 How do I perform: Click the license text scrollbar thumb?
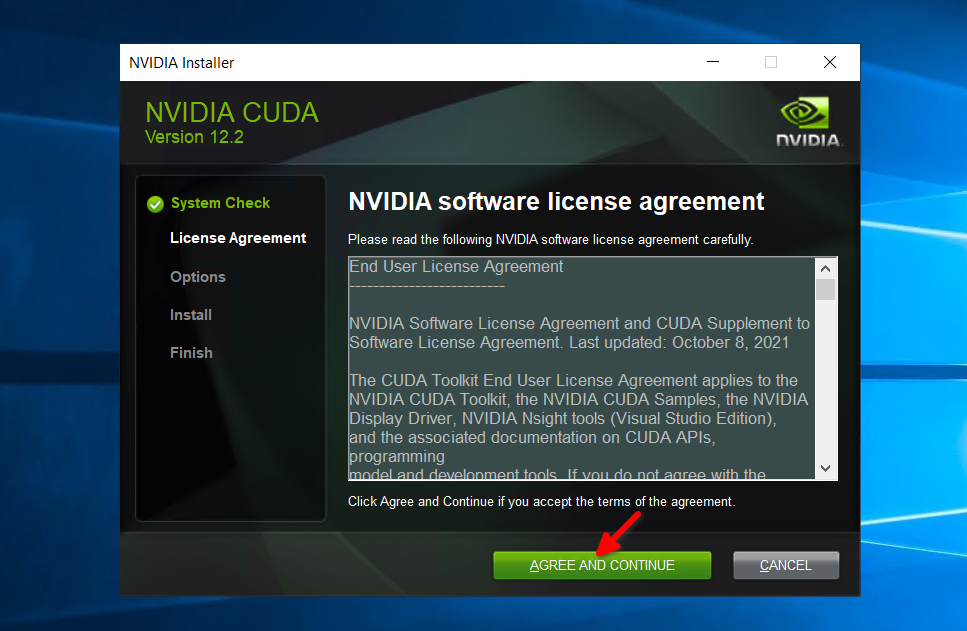826,289
